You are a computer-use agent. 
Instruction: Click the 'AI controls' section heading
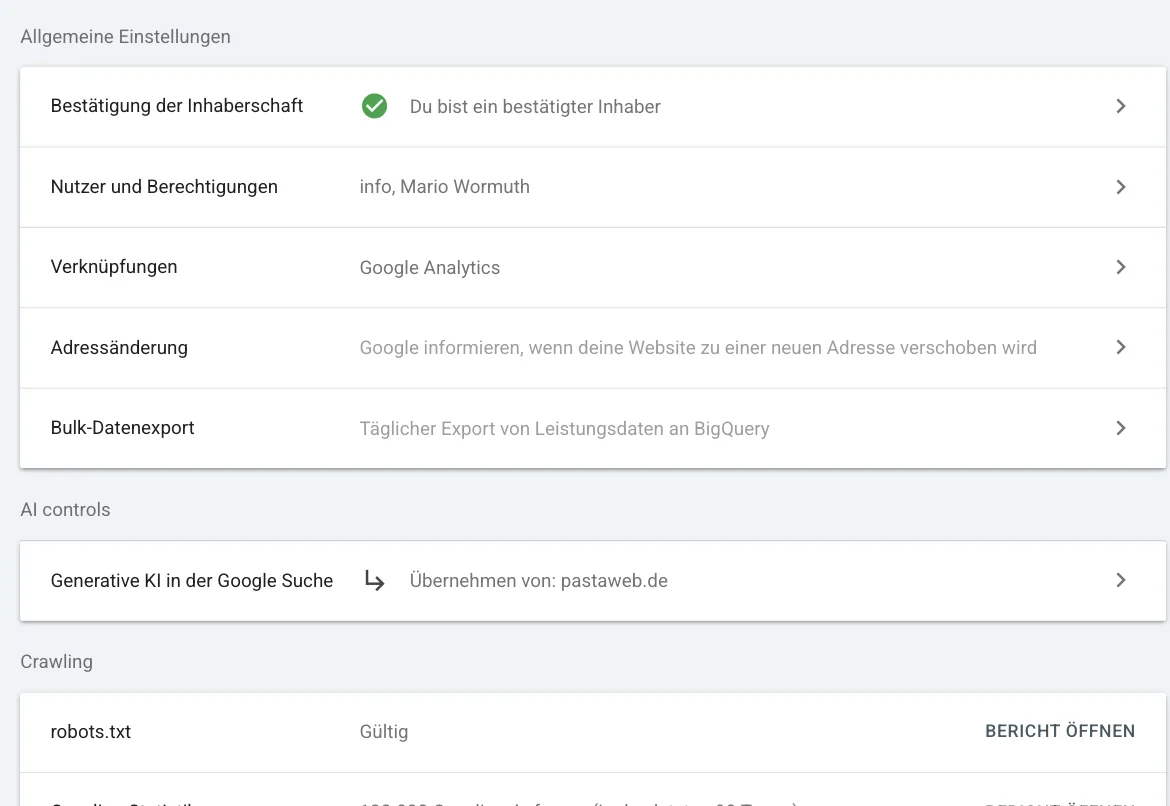66,510
